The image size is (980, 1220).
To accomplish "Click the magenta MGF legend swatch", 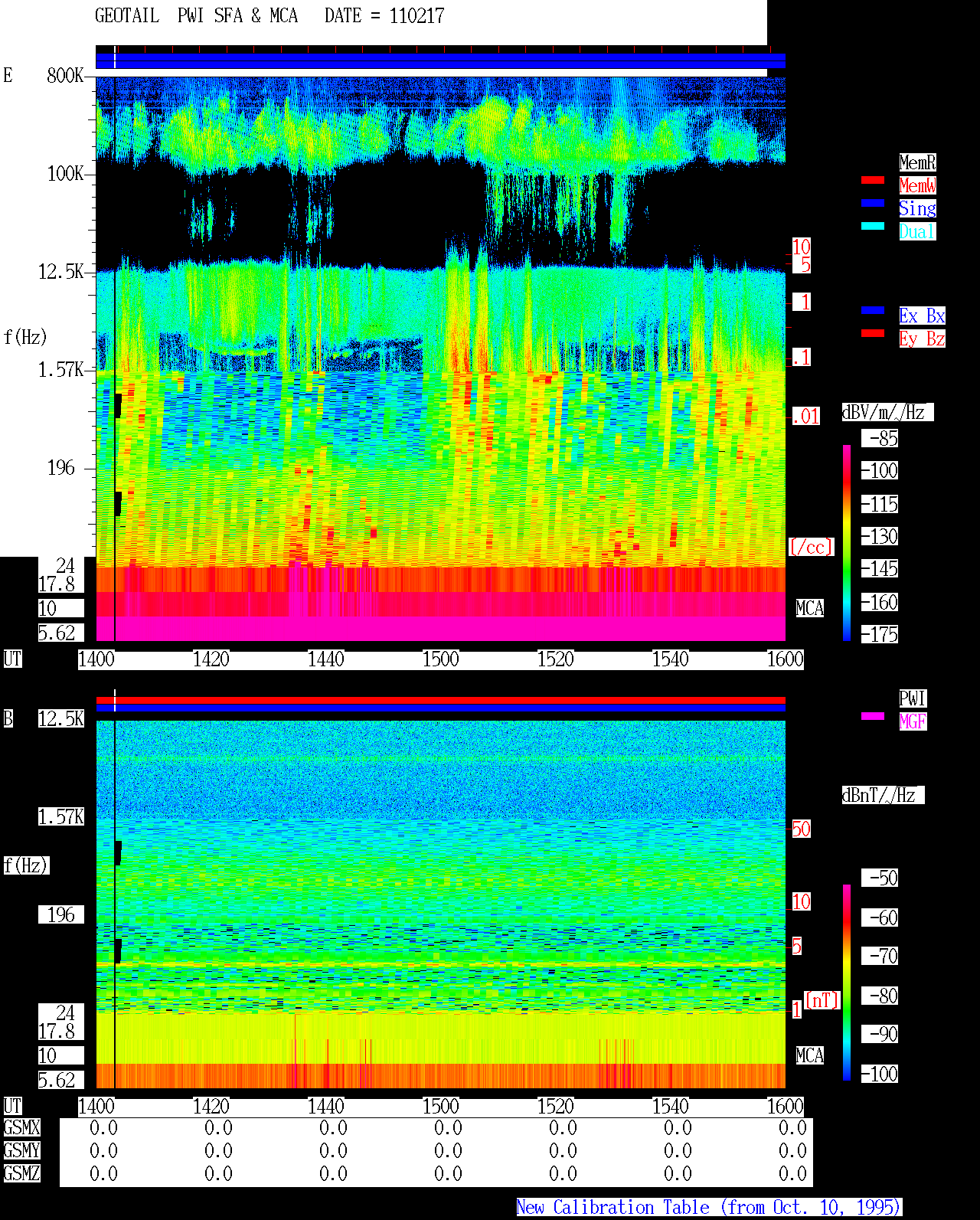I will click(x=873, y=716).
